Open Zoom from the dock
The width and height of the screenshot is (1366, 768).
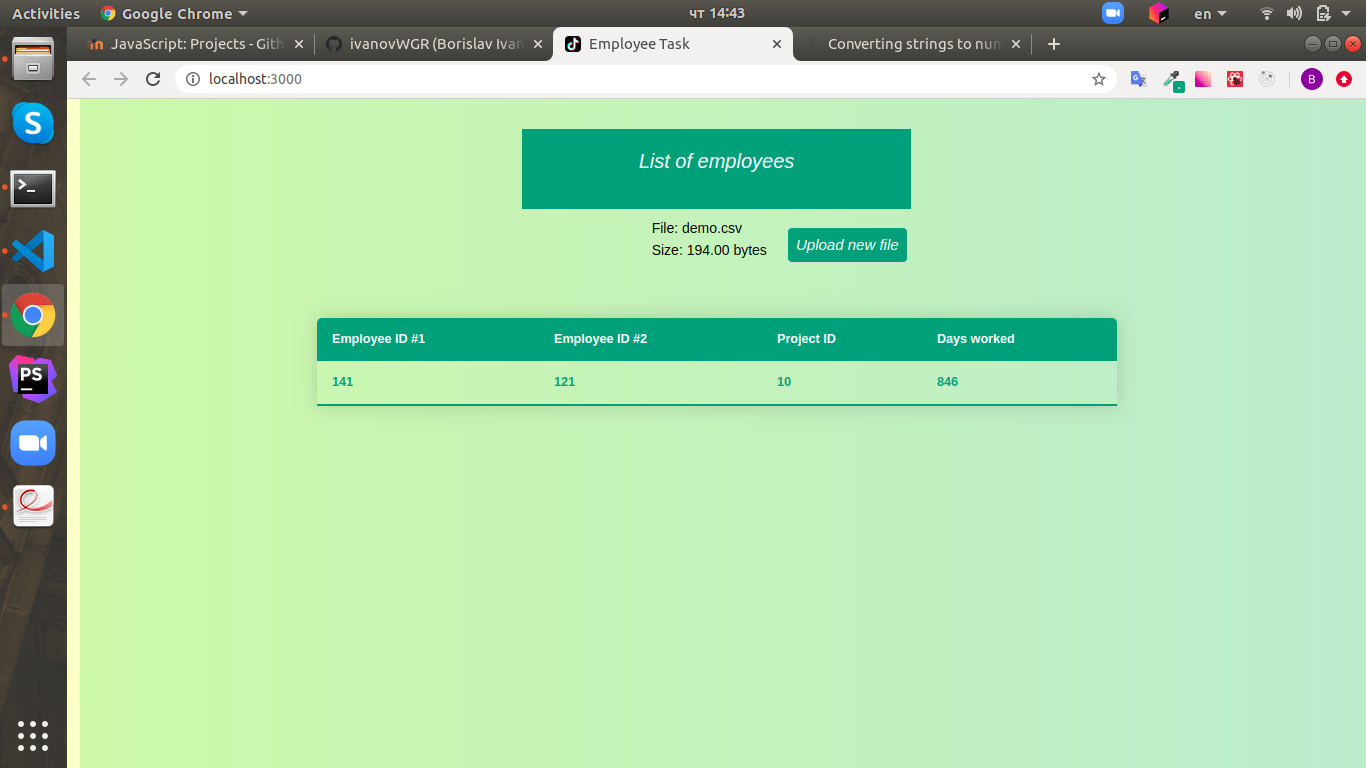pyautogui.click(x=33, y=441)
